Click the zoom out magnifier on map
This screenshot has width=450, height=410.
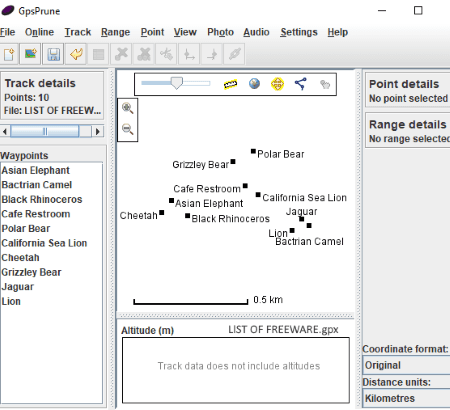coord(128,129)
